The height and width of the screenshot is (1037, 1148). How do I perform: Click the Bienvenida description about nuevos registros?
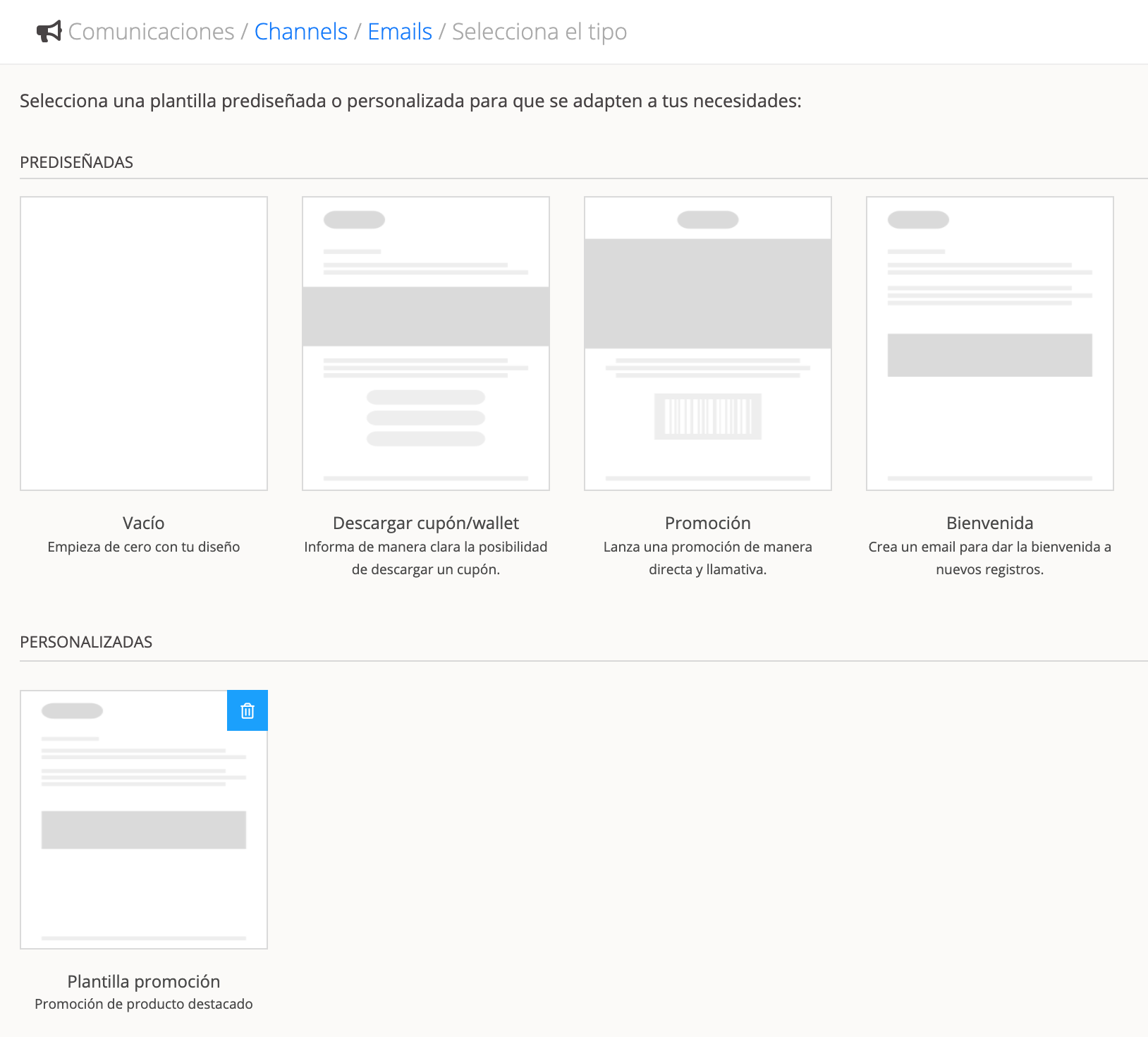pos(989,558)
